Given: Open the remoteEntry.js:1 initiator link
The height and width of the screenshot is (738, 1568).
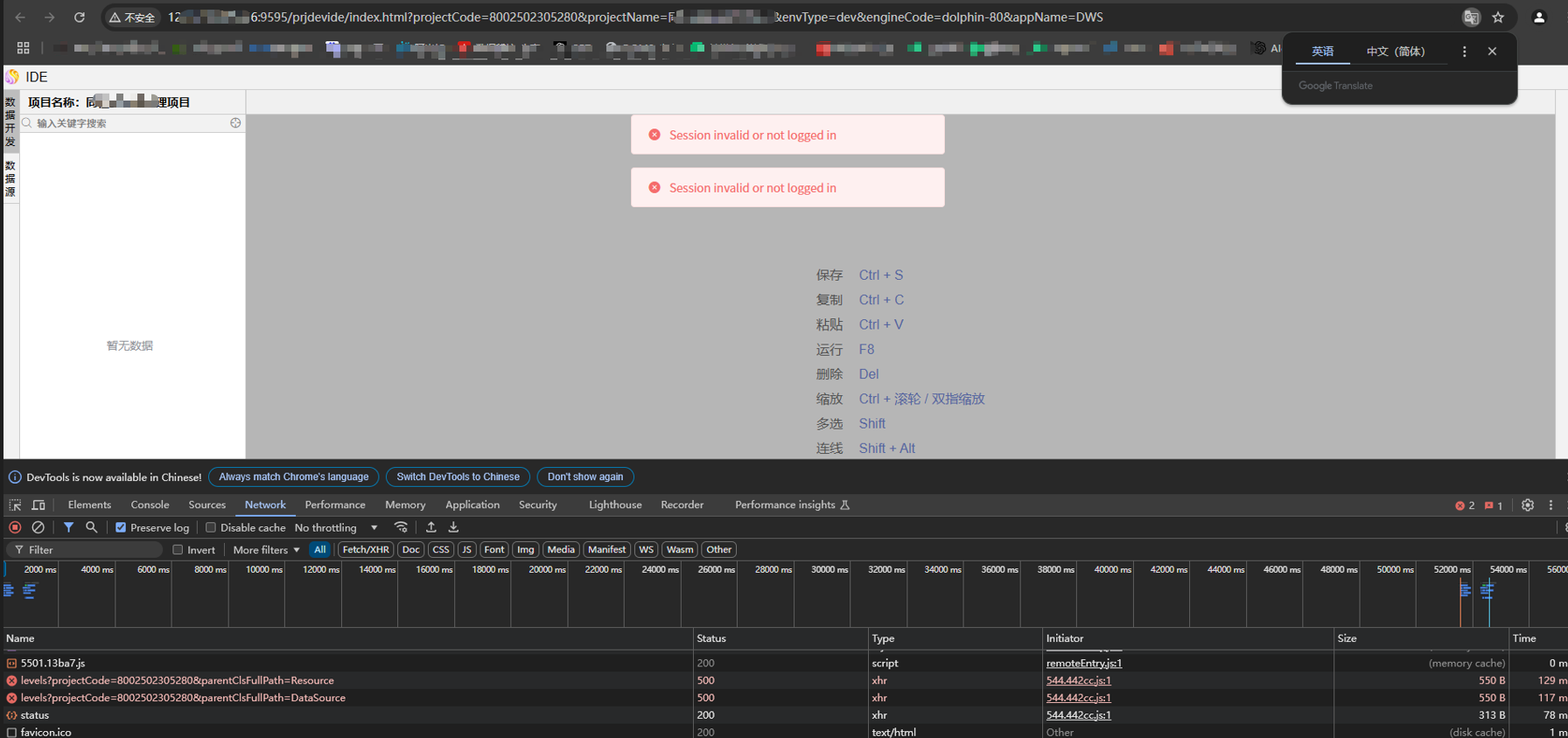Looking at the screenshot, I should tap(1083, 664).
